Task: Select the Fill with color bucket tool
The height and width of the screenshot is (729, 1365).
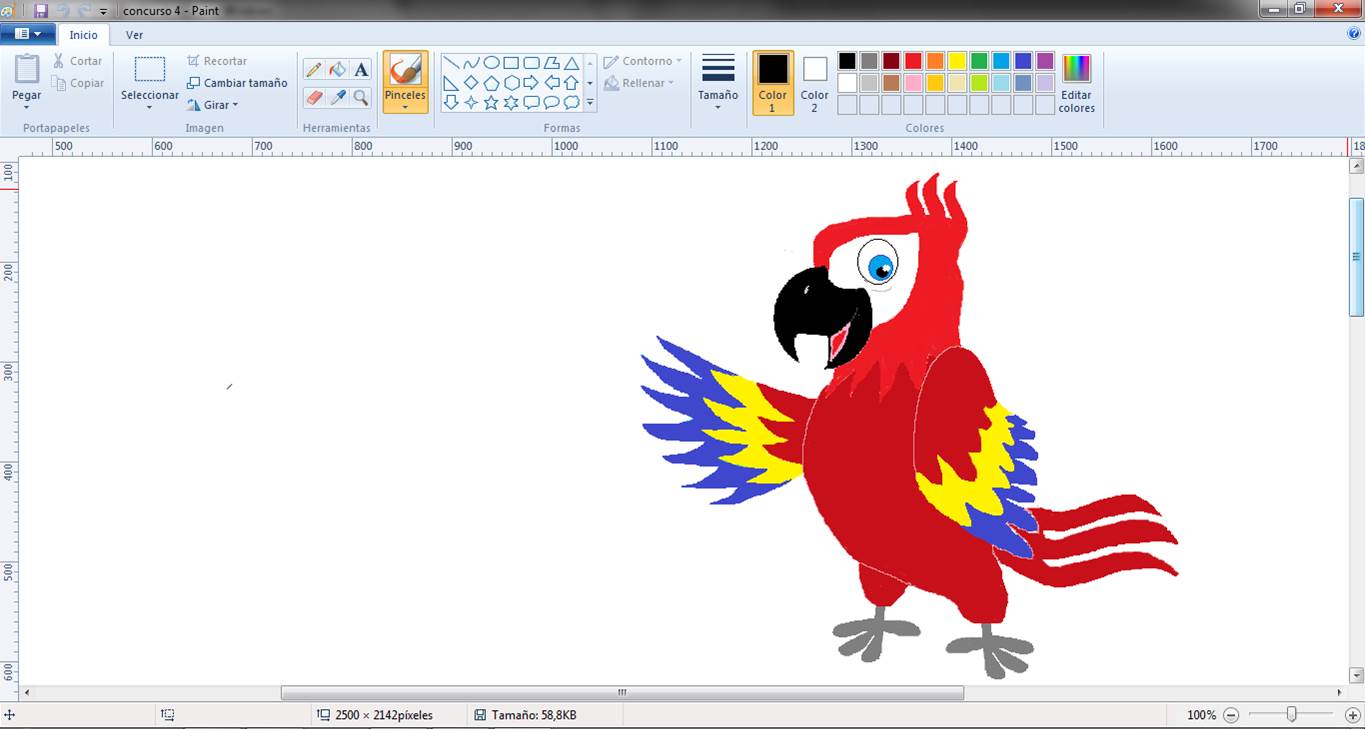Action: tap(338, 69)
